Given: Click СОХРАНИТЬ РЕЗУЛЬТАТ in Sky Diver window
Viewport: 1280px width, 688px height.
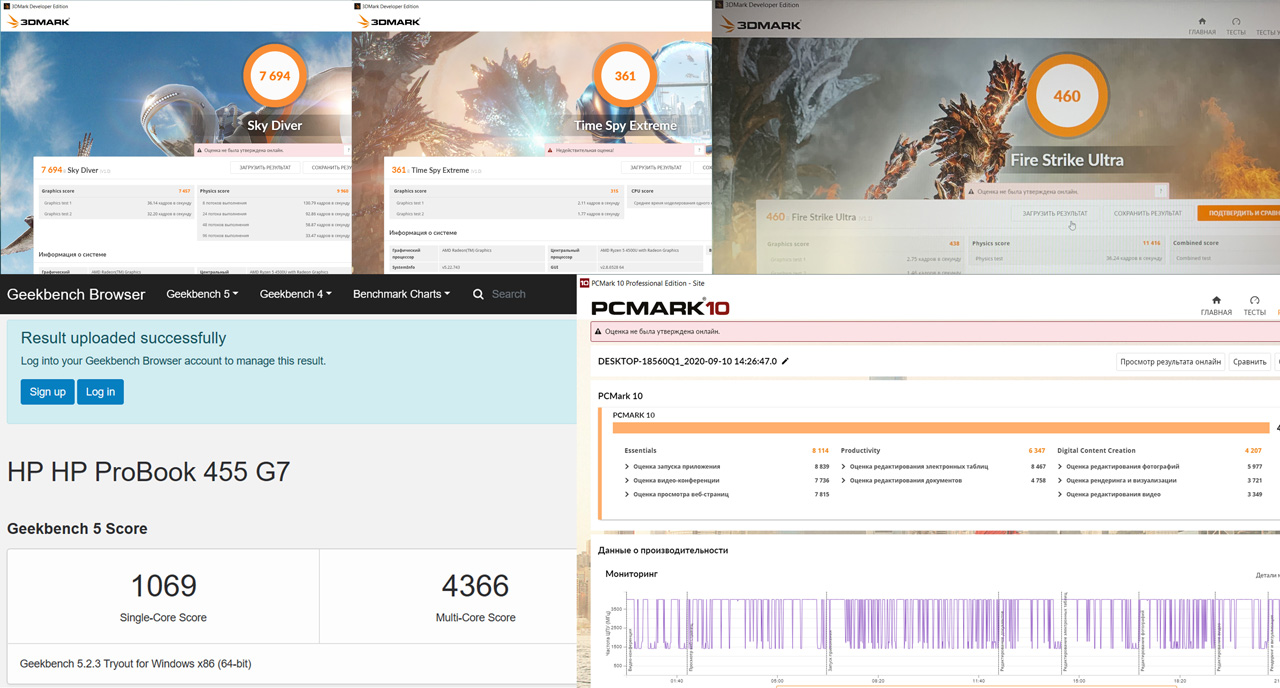Looking at the screenshot, I should (x=326, y=167).
